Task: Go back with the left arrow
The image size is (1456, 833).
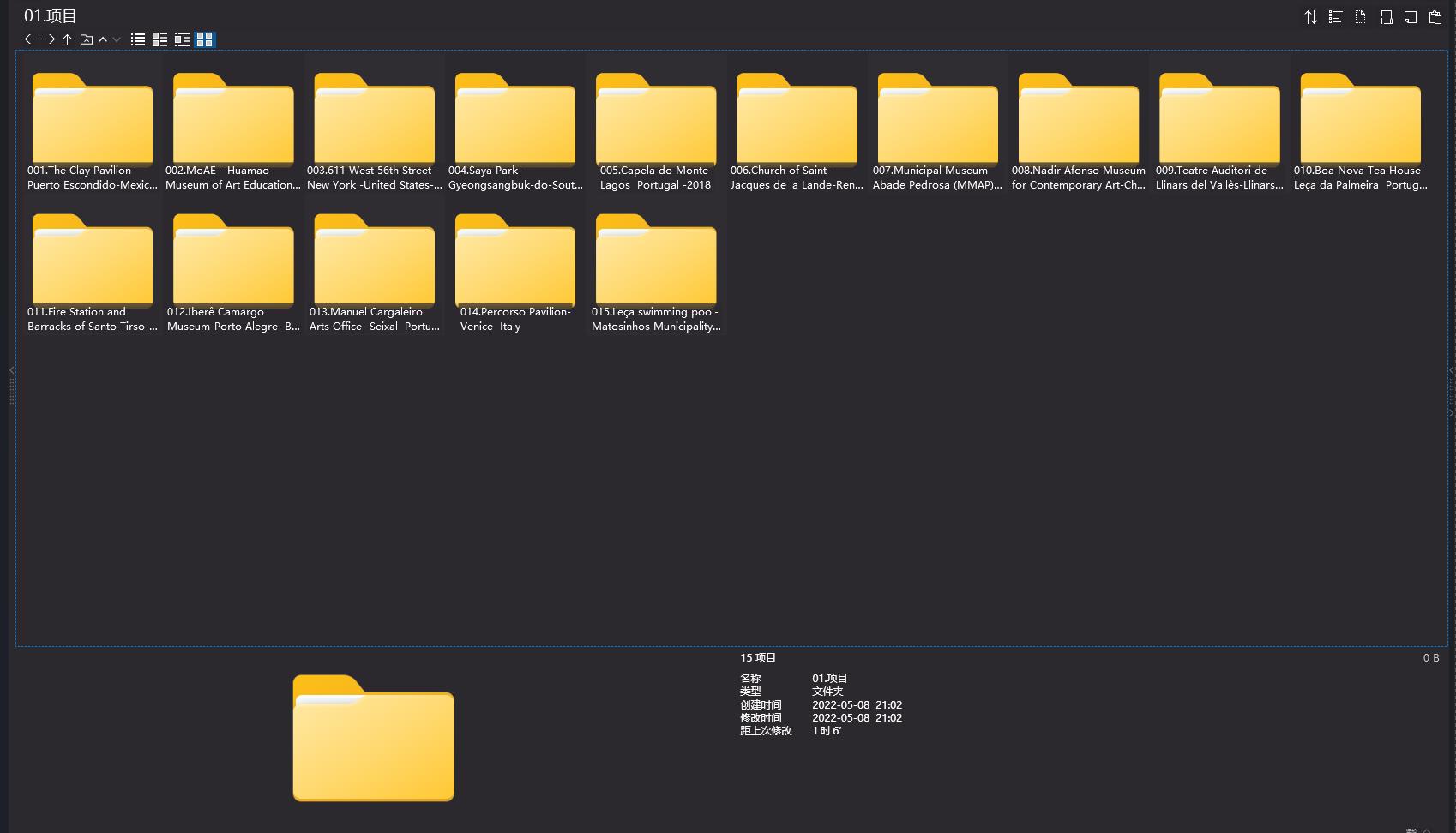Action: click(x=30, y=39)
